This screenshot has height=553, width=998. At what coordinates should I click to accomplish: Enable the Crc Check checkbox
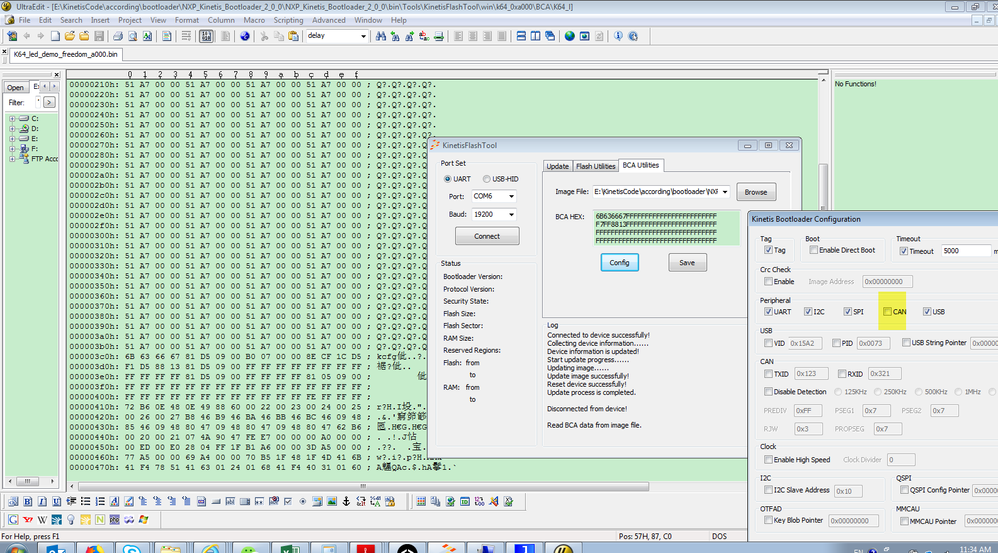point(768,281)
